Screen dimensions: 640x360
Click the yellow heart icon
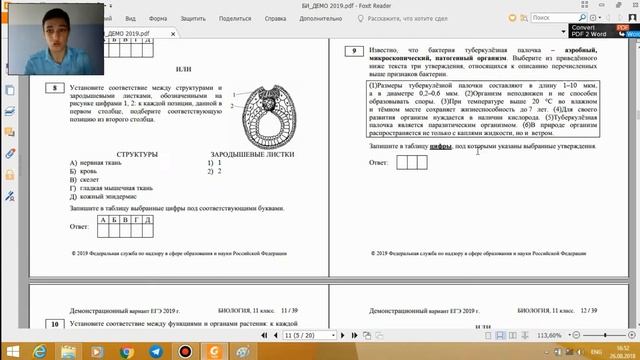pos(512,18)
